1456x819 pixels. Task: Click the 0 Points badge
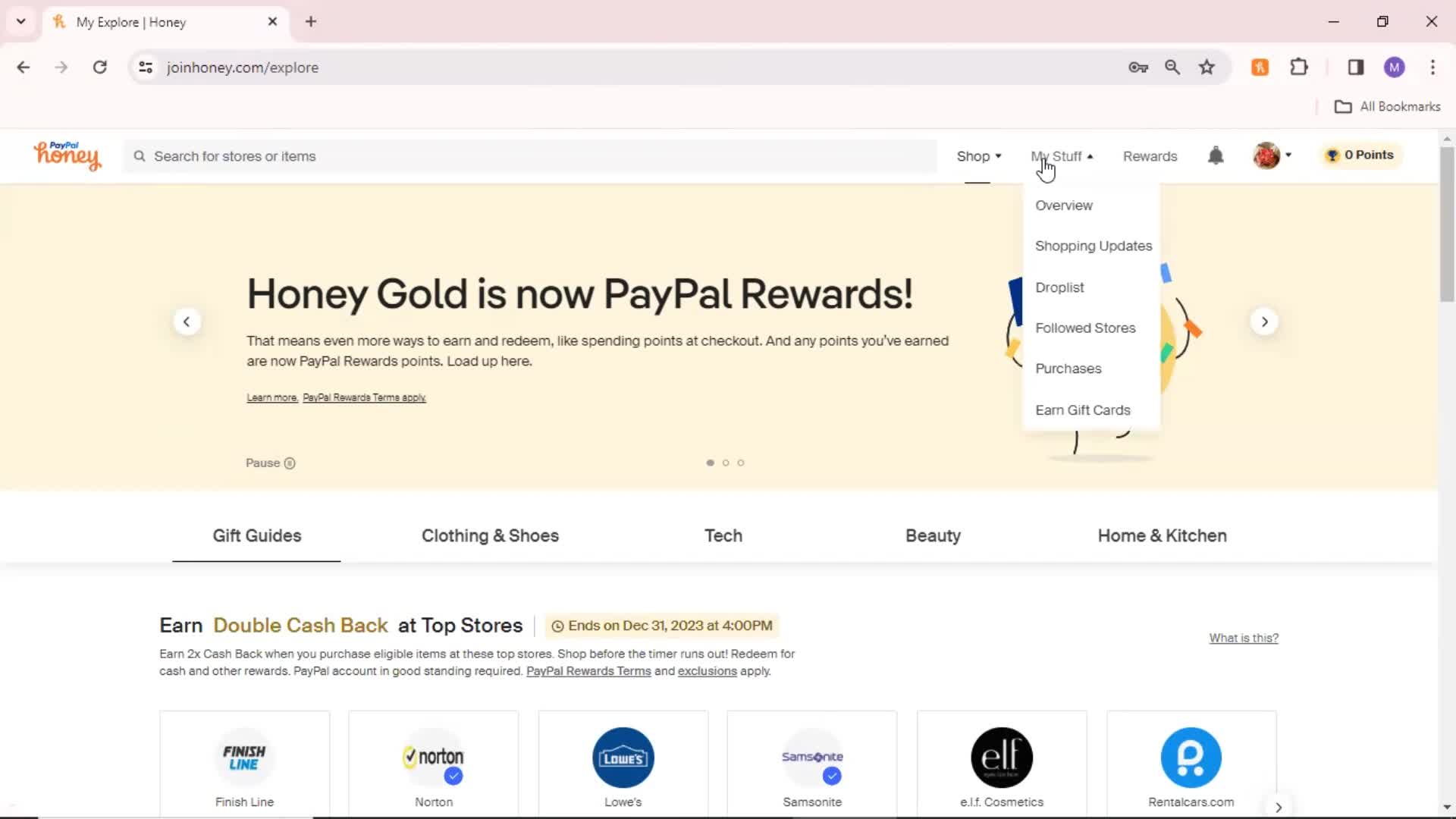[x=1360, y=155]
